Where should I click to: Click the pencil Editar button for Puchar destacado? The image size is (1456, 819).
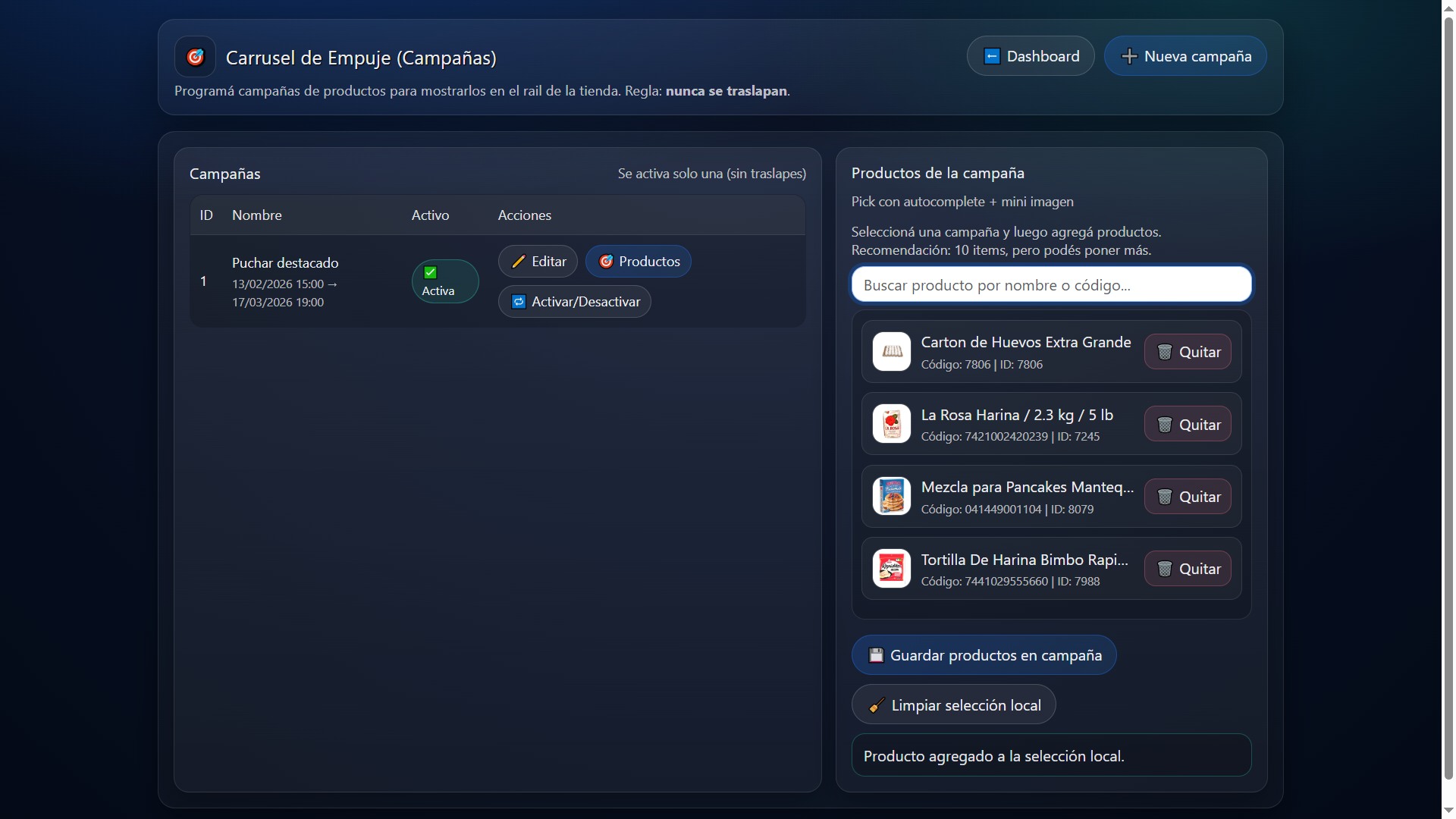pyautogui.click(x=538, y=262)
